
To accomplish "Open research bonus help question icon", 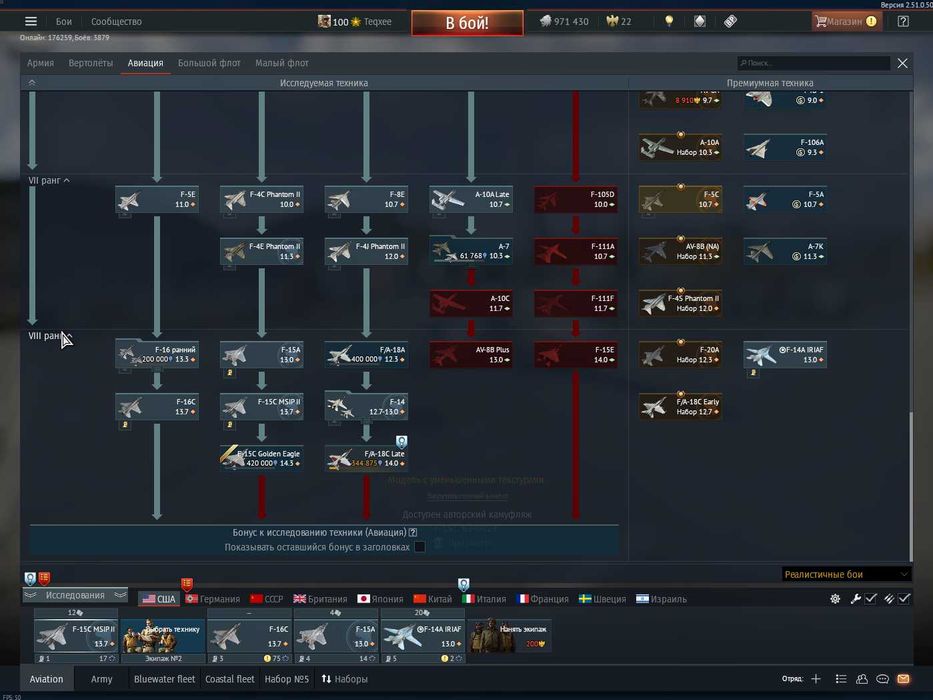I will click(412, 532).
